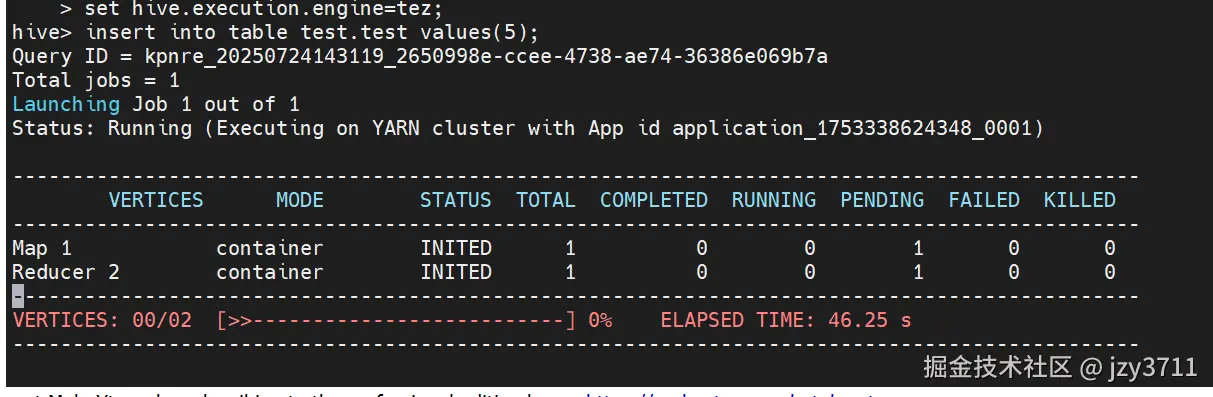
Task: Click the FAILED column header
Action: pyautogui.click(x=984, y=200)
